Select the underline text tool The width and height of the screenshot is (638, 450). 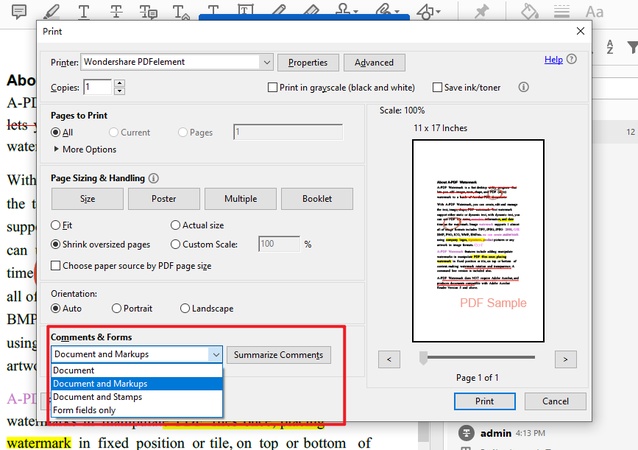84,11
